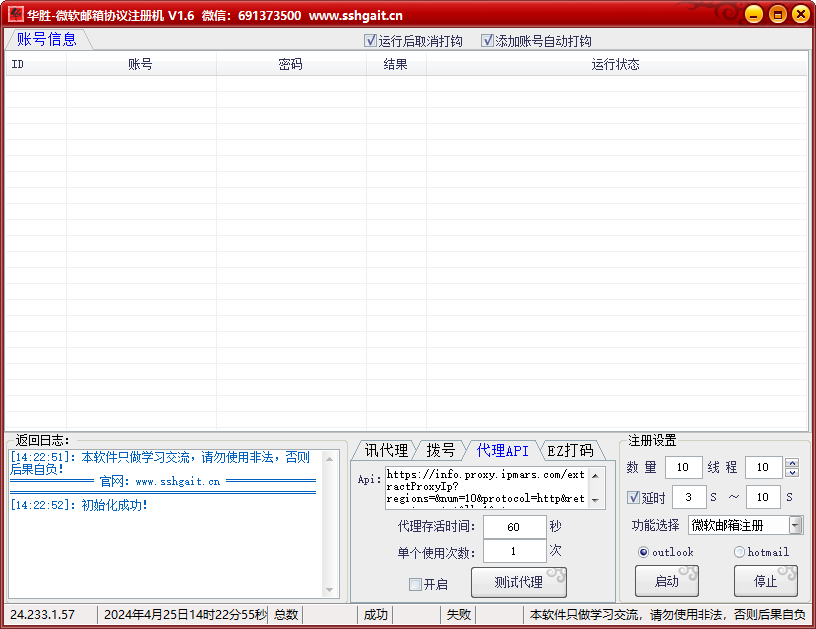Decrease thread count with down stepper arrow

(x=792, y=472)
